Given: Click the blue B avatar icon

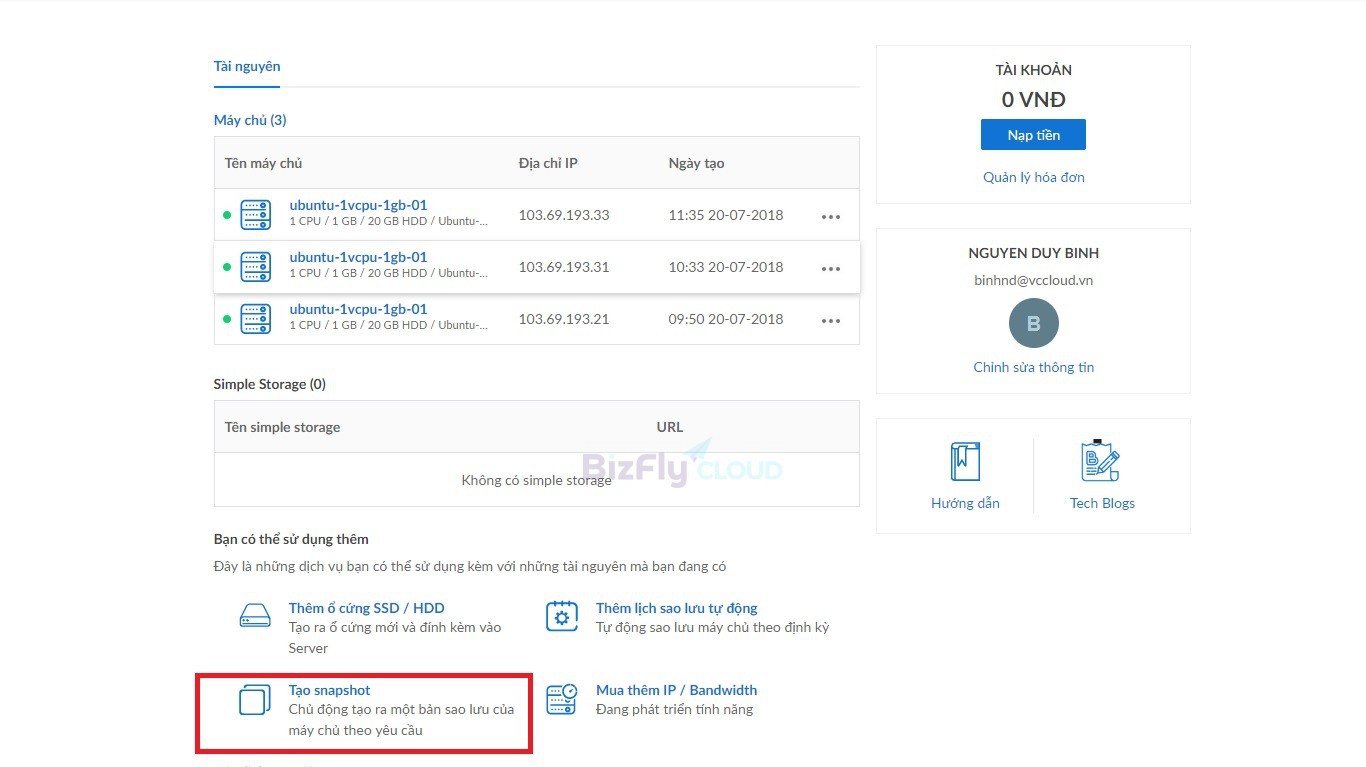Looking at the screenshot, I should (x=1033, y=323).
